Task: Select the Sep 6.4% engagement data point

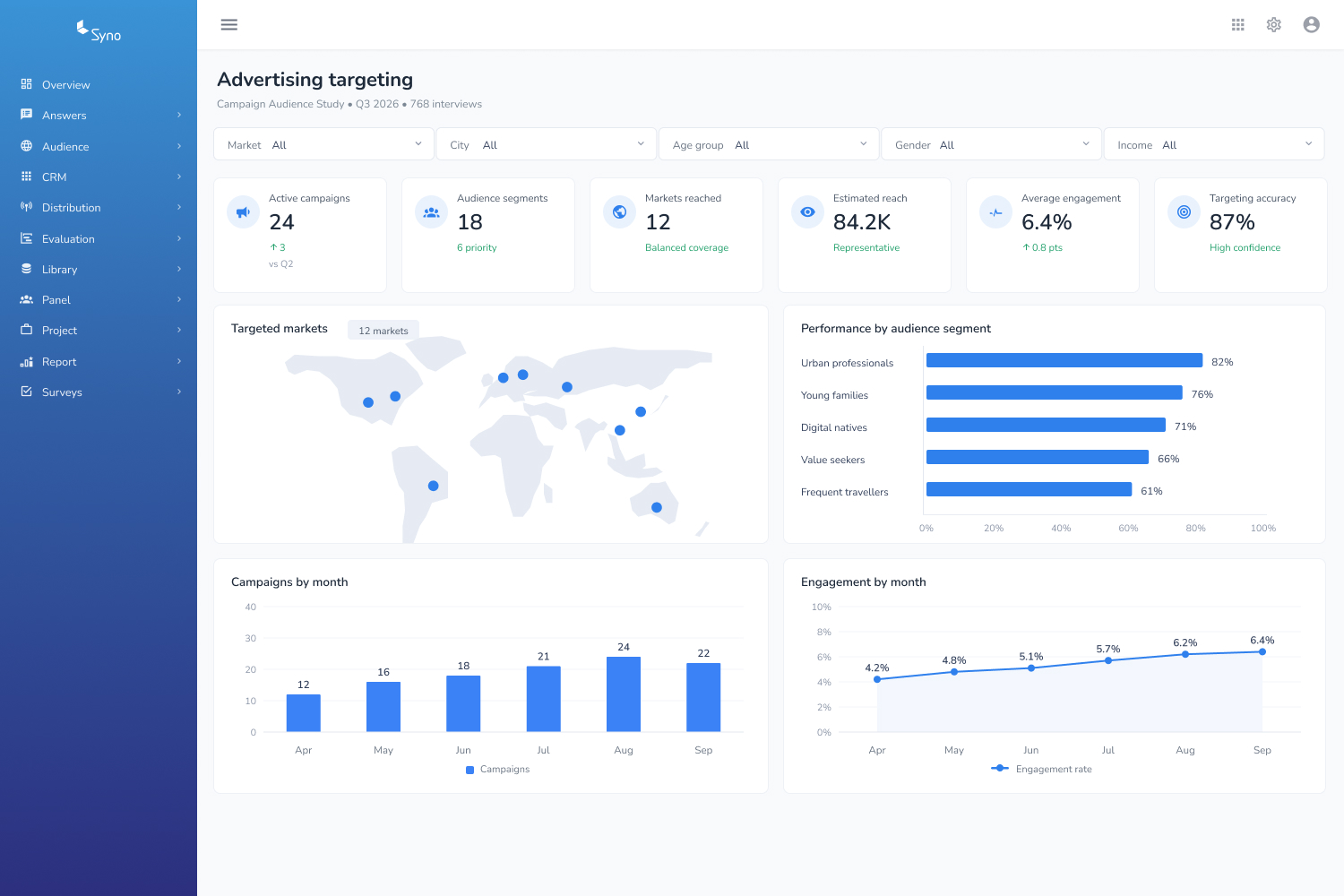Action: 1262,651
